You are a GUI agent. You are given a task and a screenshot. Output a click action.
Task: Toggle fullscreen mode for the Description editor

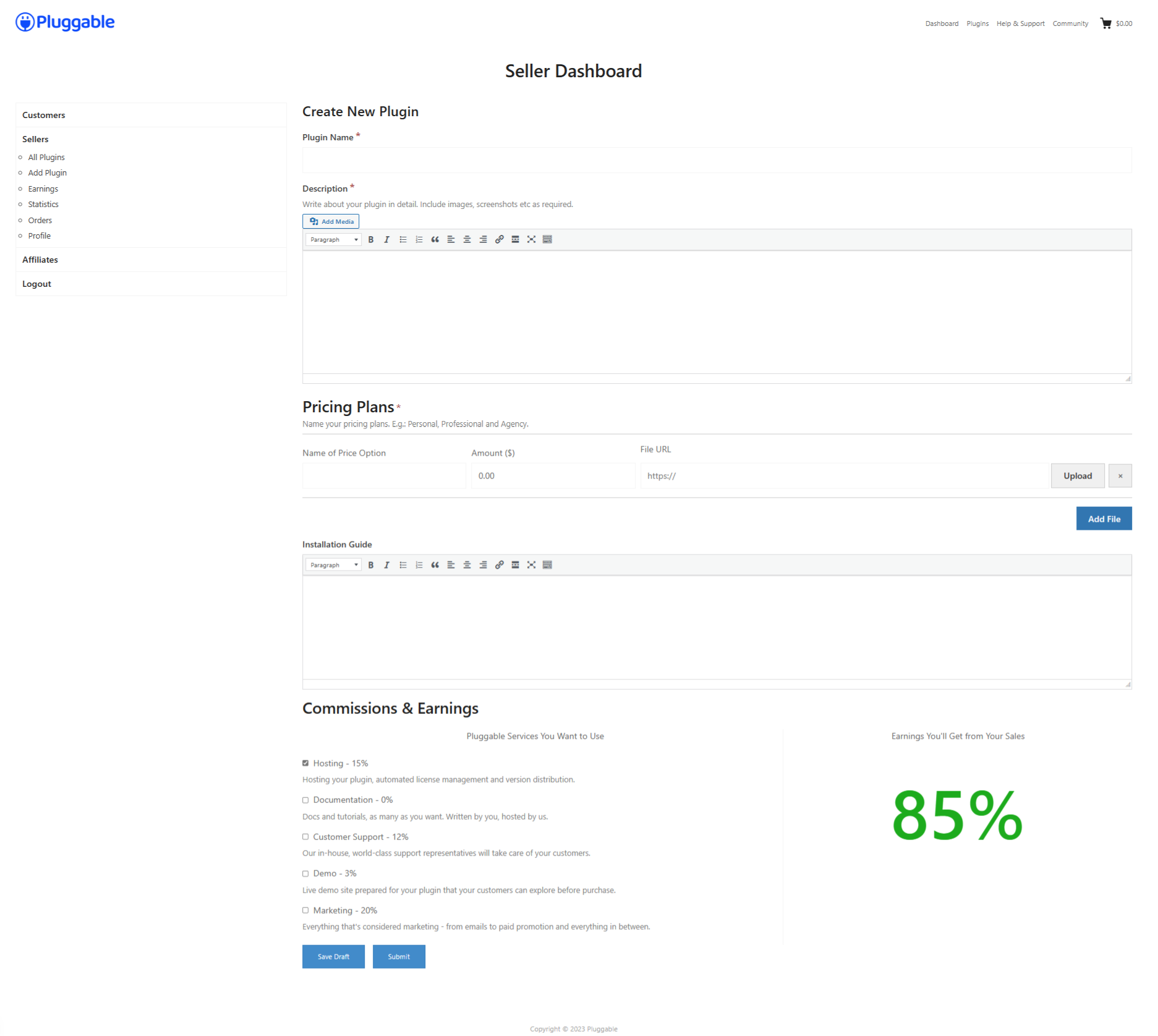coord(531,239)
